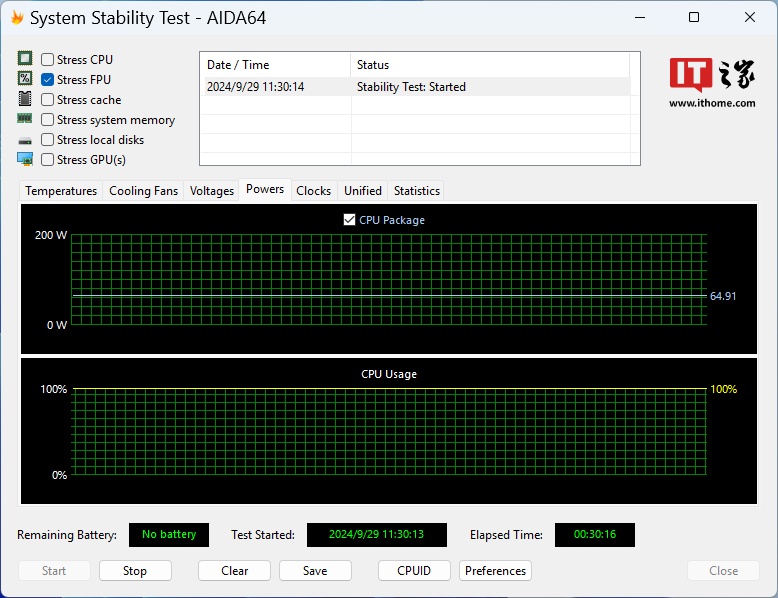The height and width of the screenshot is (598, 778).
Task: Click the Date / Time column header
Action: (x=275, y=65)
